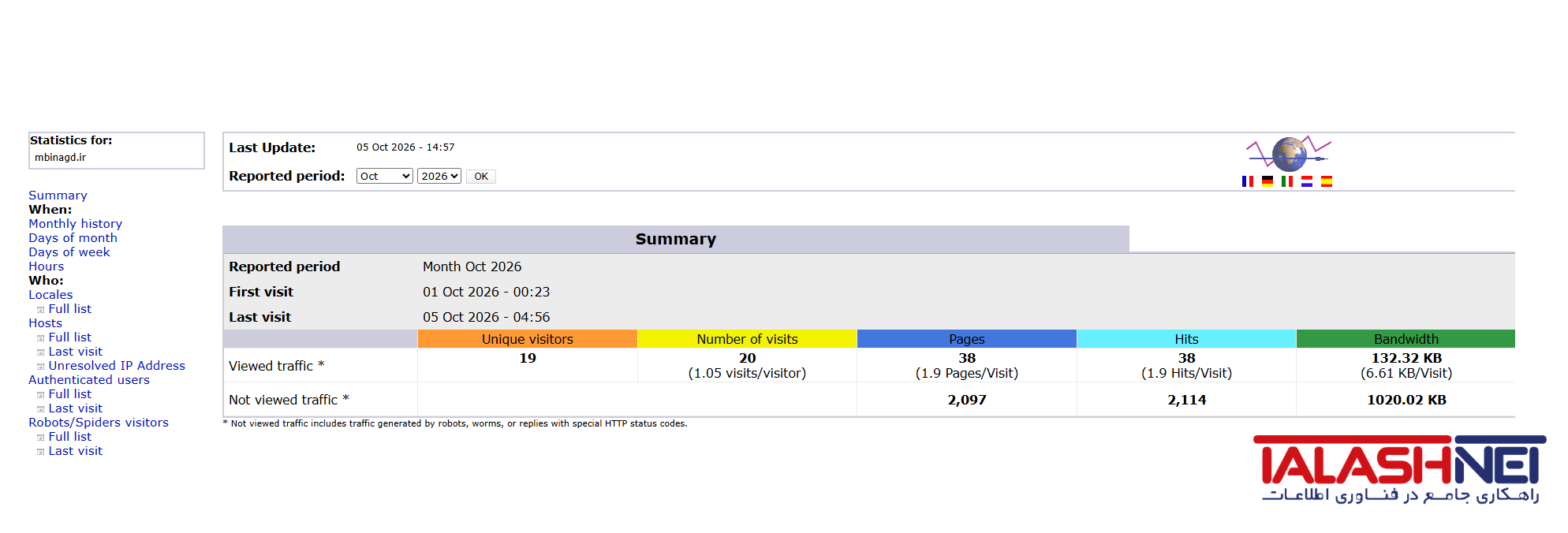The image size is (1568, 533).
Task: Open Full list under Authenticated users
Action: 69,394
